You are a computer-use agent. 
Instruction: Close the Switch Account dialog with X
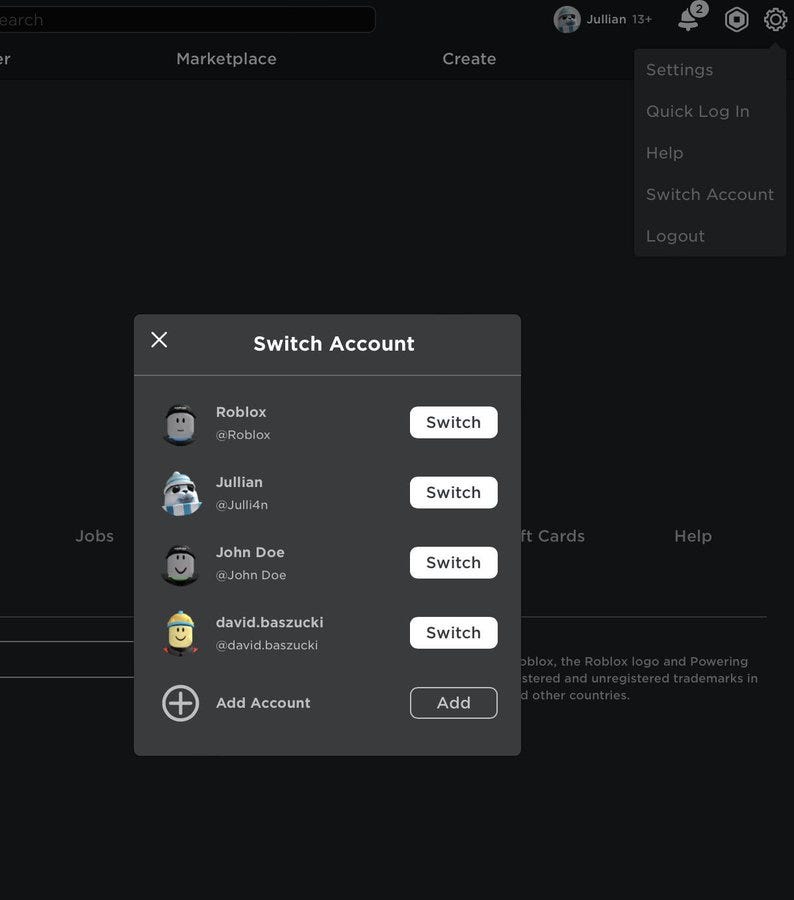[x=159, y=340]
